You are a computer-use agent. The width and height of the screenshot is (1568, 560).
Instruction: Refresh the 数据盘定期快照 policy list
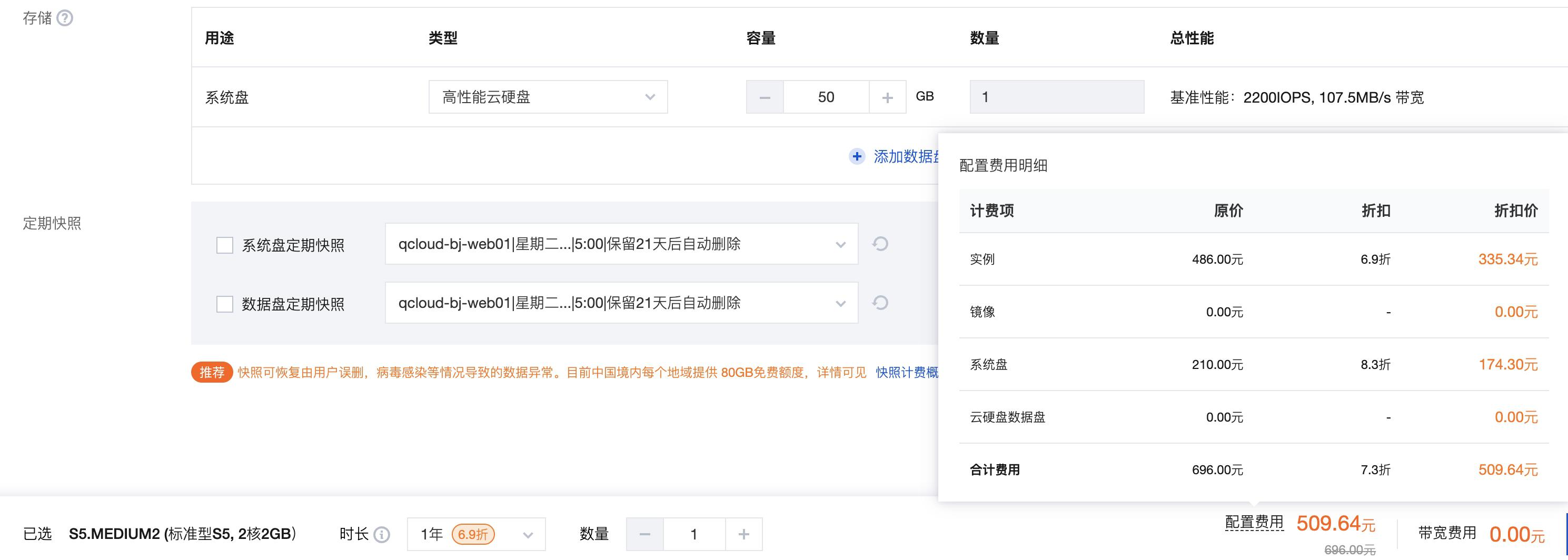[x=880, y=303]
